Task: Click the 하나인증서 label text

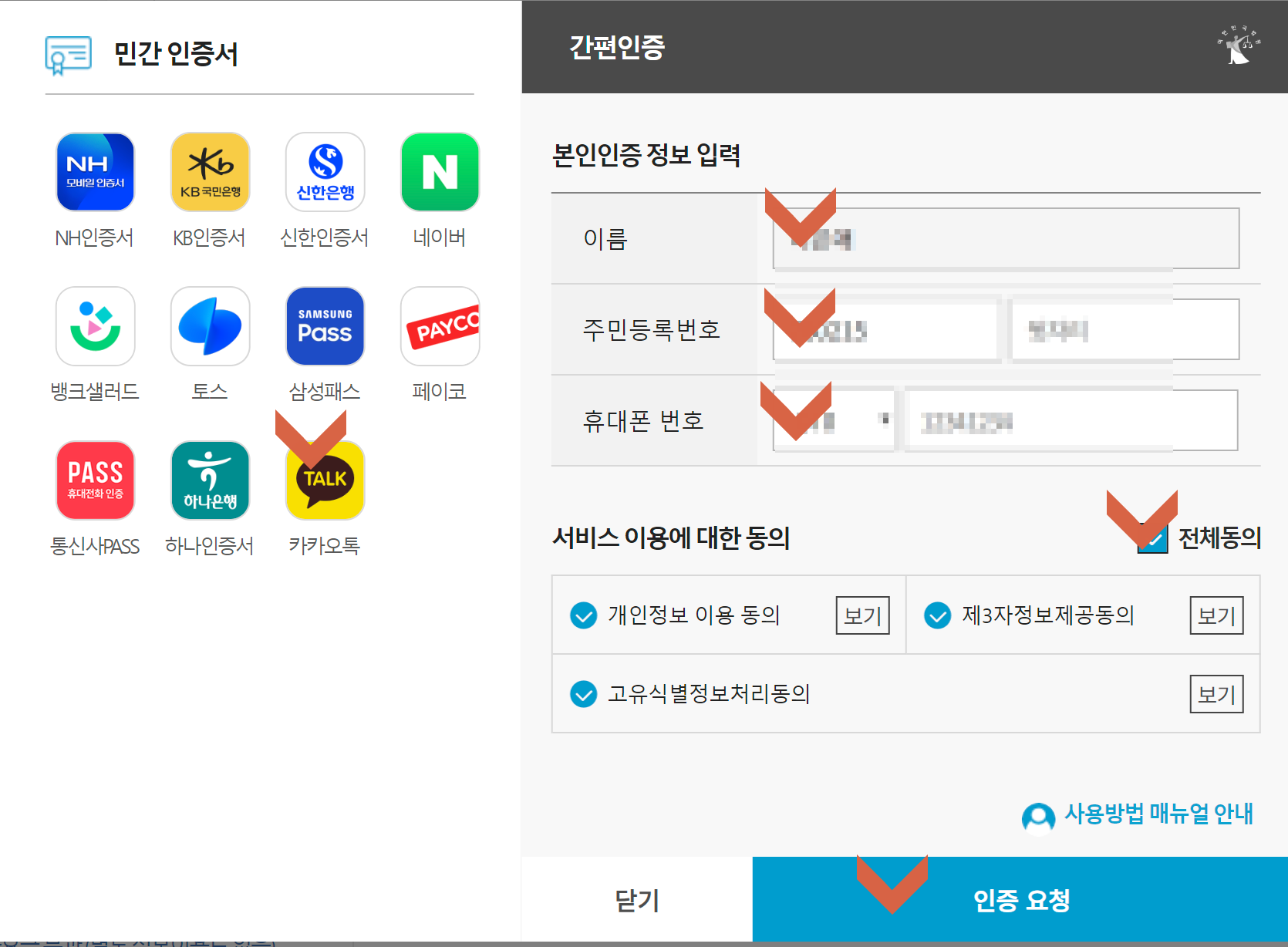Action: tap(210, 546)
